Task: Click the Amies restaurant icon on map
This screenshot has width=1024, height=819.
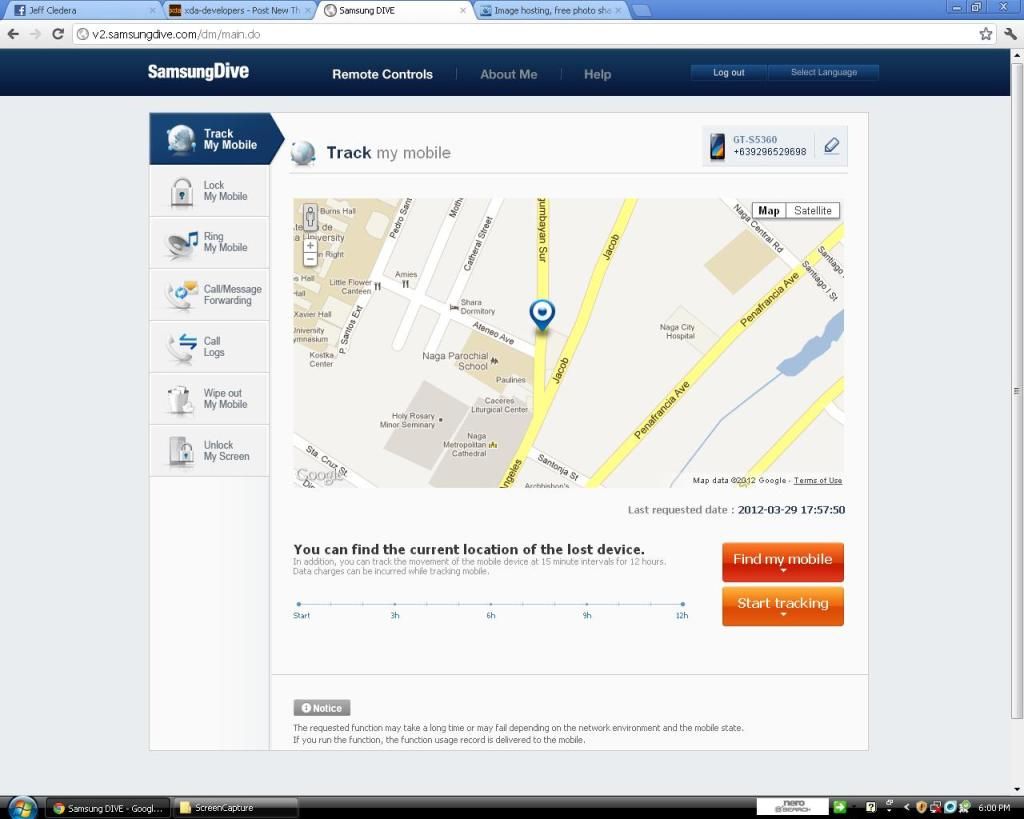Action: click(406, 283)
